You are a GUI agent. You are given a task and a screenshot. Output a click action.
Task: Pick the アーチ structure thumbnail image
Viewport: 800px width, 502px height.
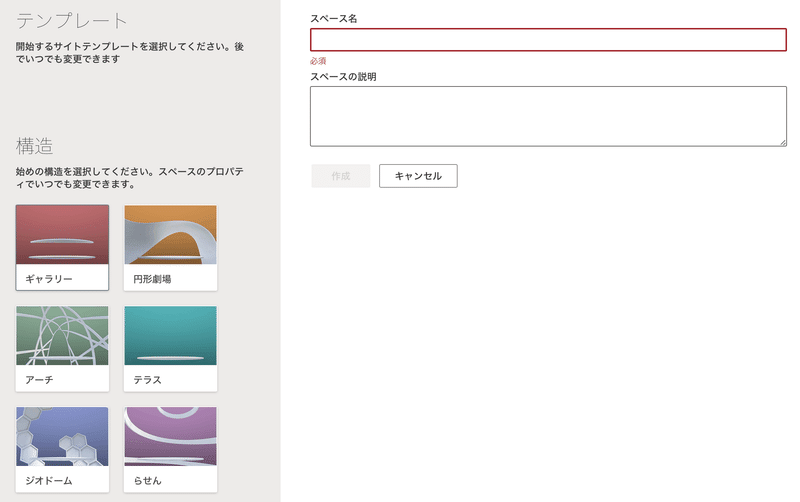pos(62,336)
